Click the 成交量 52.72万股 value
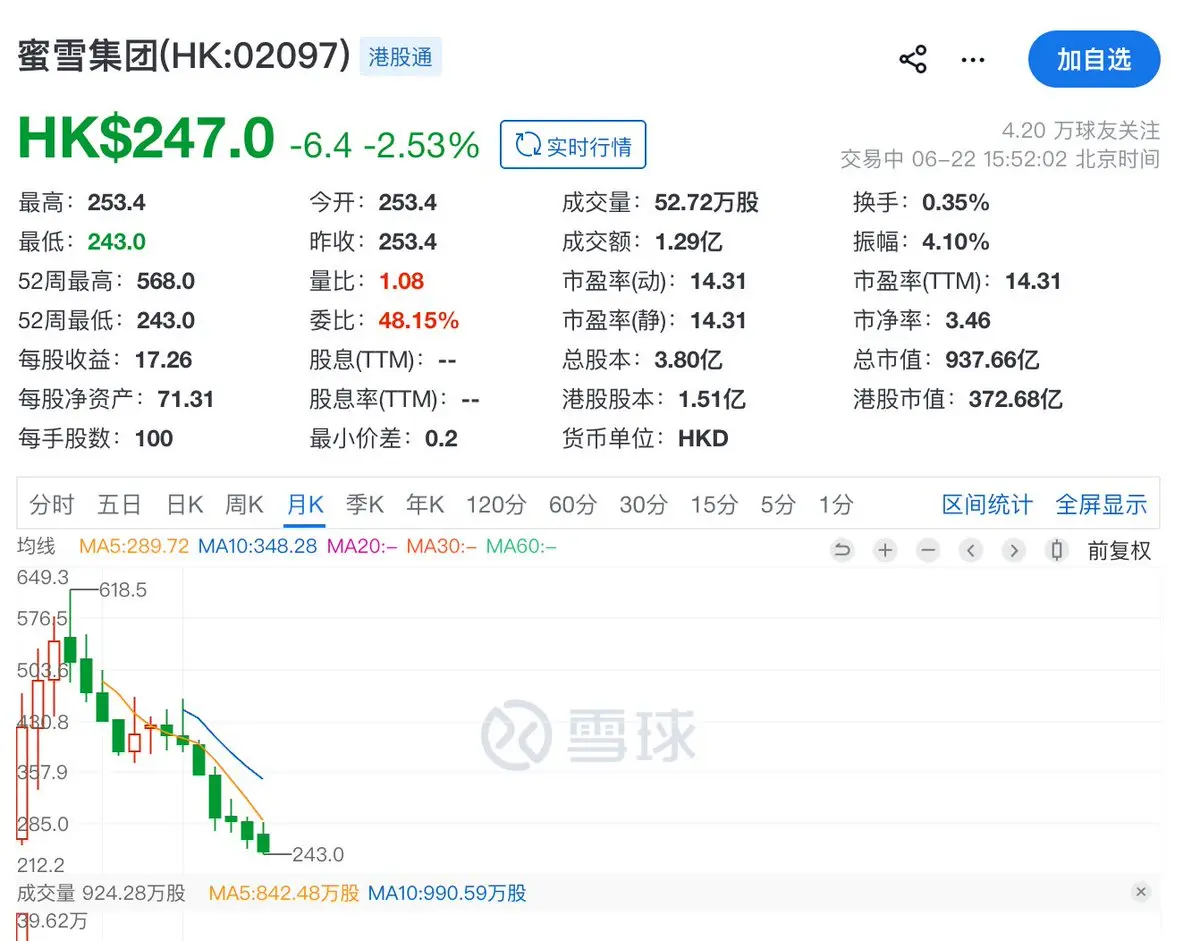The image size is (1200, 941). click(x=707, y=203)
